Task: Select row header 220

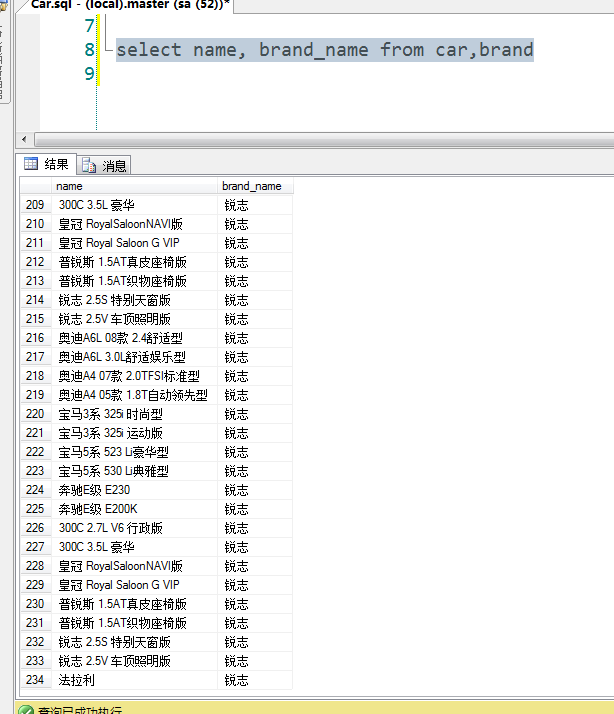Action: (x=36, y=414)
